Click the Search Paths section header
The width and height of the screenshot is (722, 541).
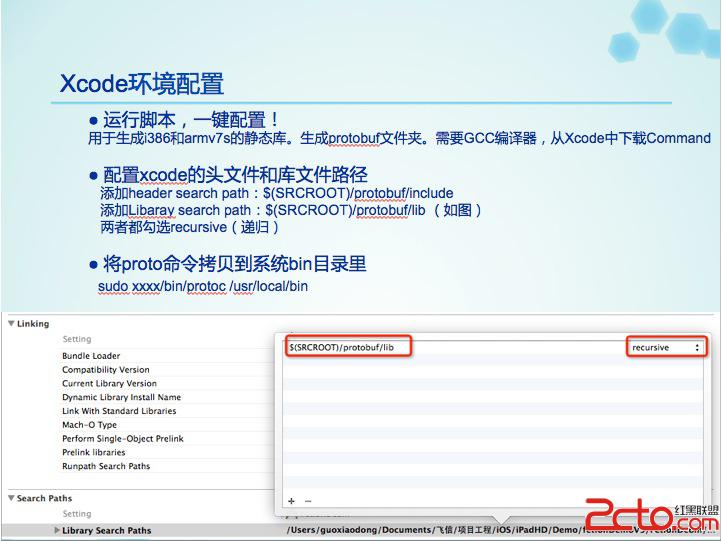(x=45, y=498)
